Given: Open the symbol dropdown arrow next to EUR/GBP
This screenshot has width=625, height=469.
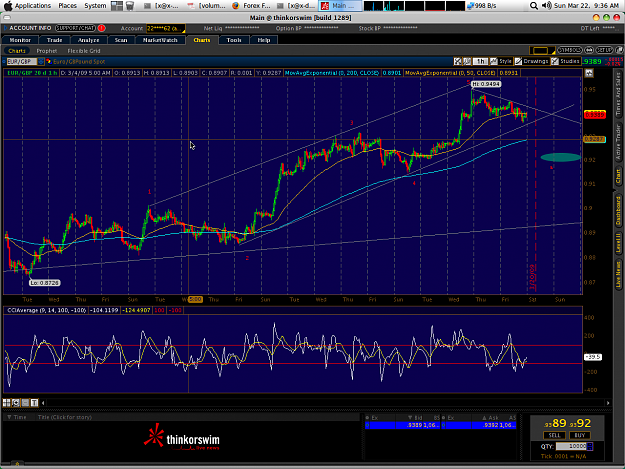Looking at the screenshot, I should (x=41, y=62).
